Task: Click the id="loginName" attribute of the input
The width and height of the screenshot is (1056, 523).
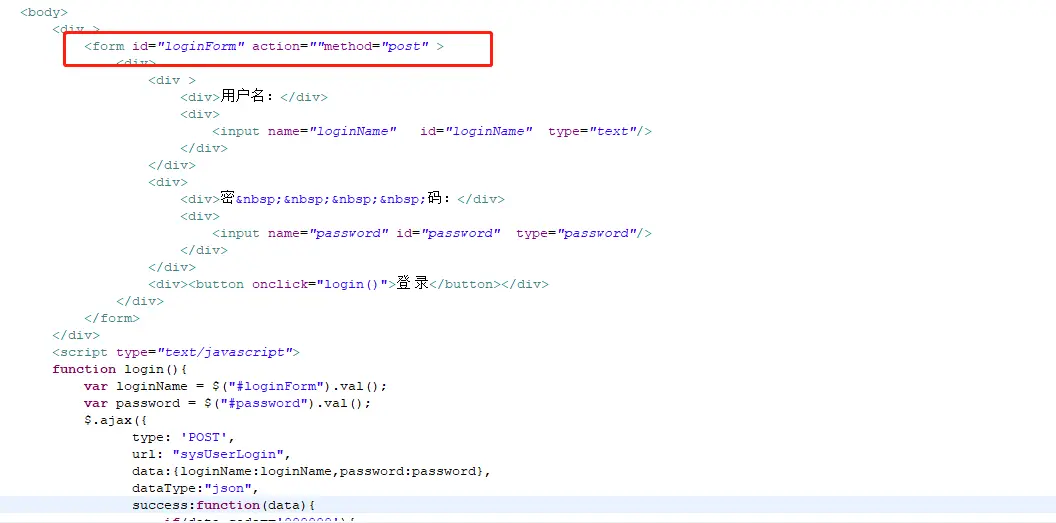Action: (477, 131)
